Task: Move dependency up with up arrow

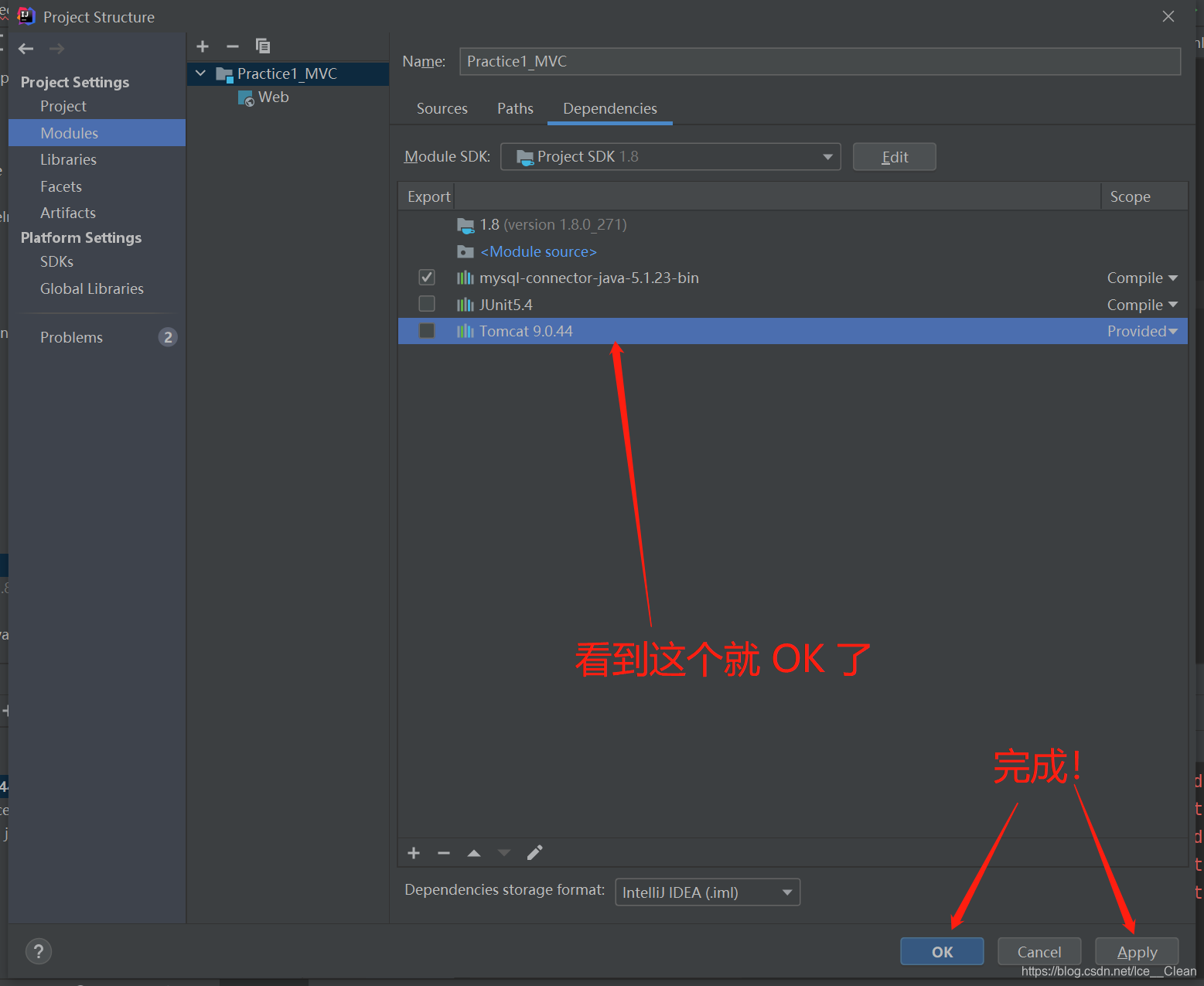Action: 474,853
